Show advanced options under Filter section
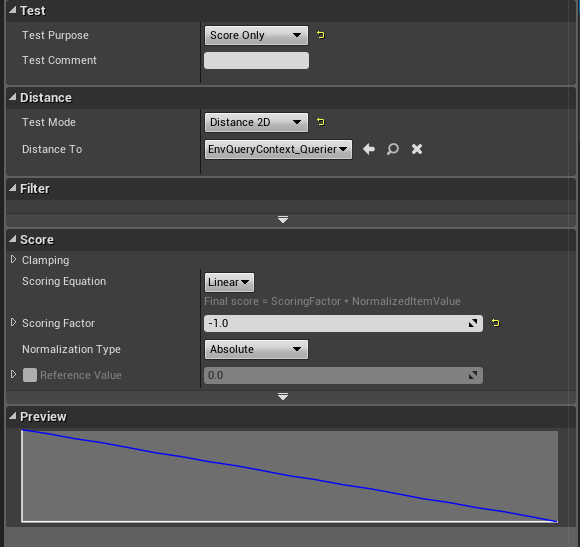The height and width of the screenshot is (547, 580). point(283,220)
